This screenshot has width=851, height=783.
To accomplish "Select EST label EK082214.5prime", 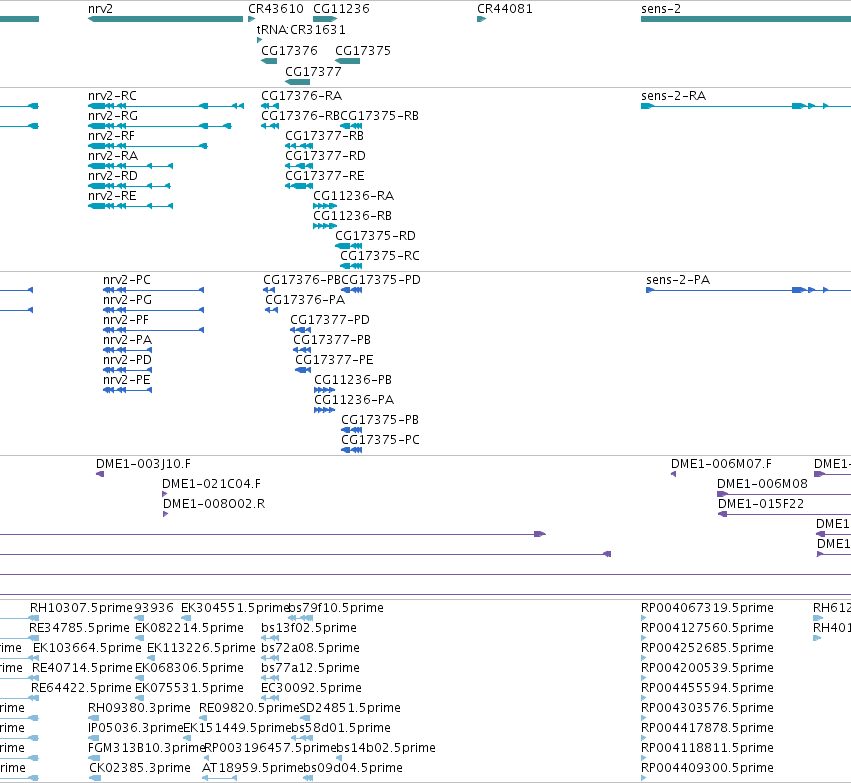I will tap(189, 628).
